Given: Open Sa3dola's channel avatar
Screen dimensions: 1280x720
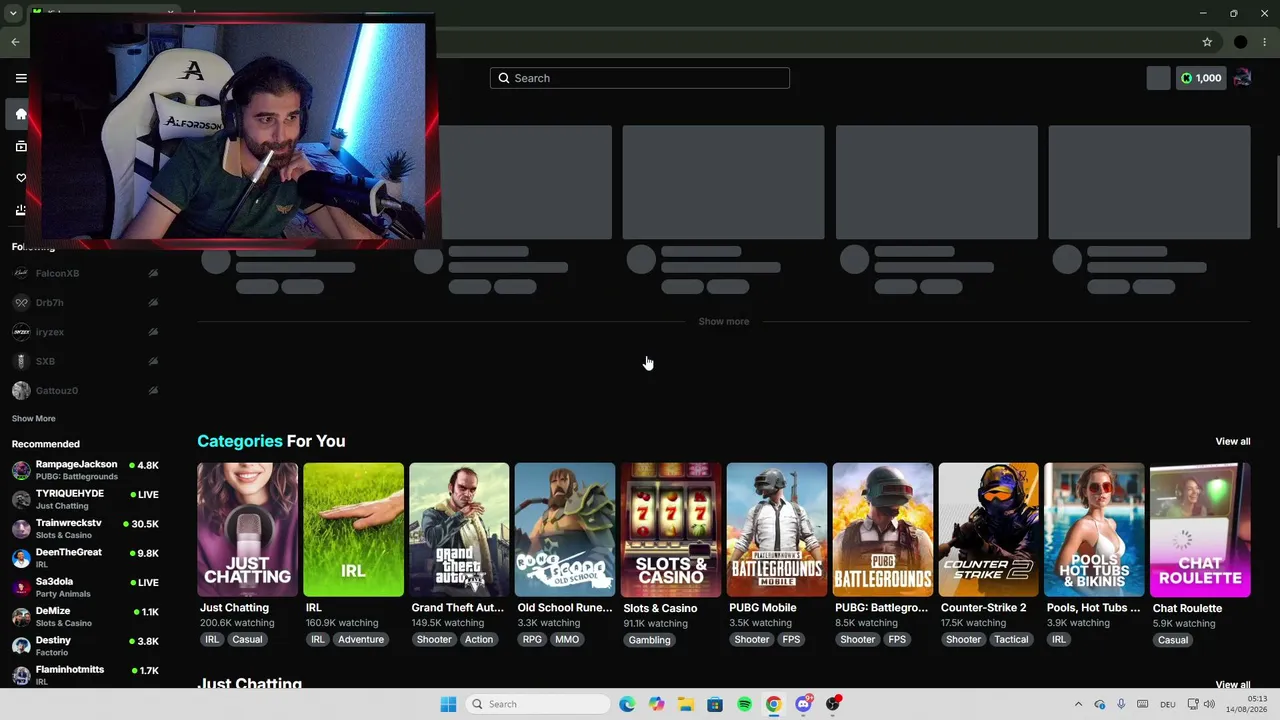Looking at the screenshot, I should 21,587.
